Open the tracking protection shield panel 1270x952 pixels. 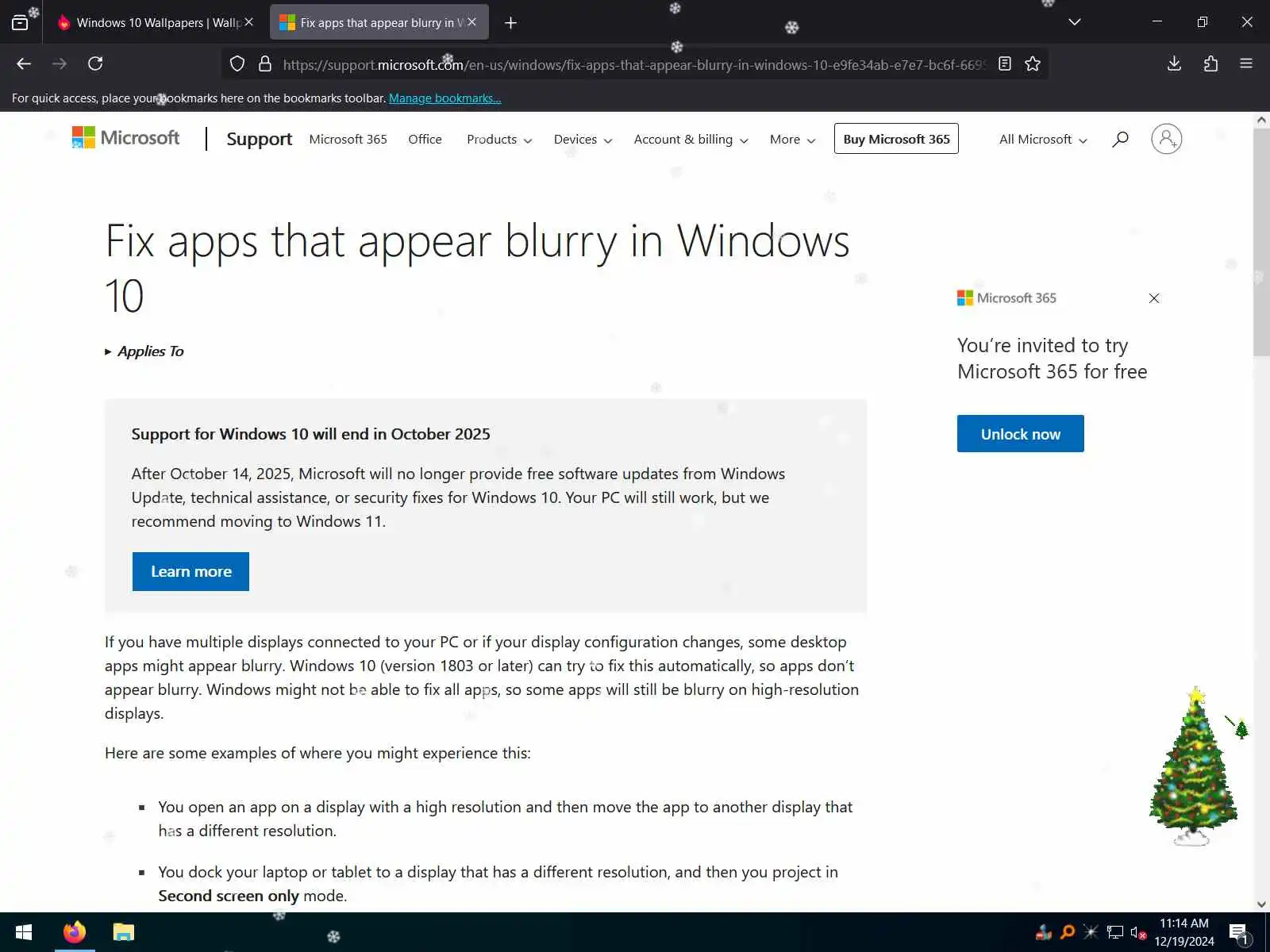click(237, 64)
